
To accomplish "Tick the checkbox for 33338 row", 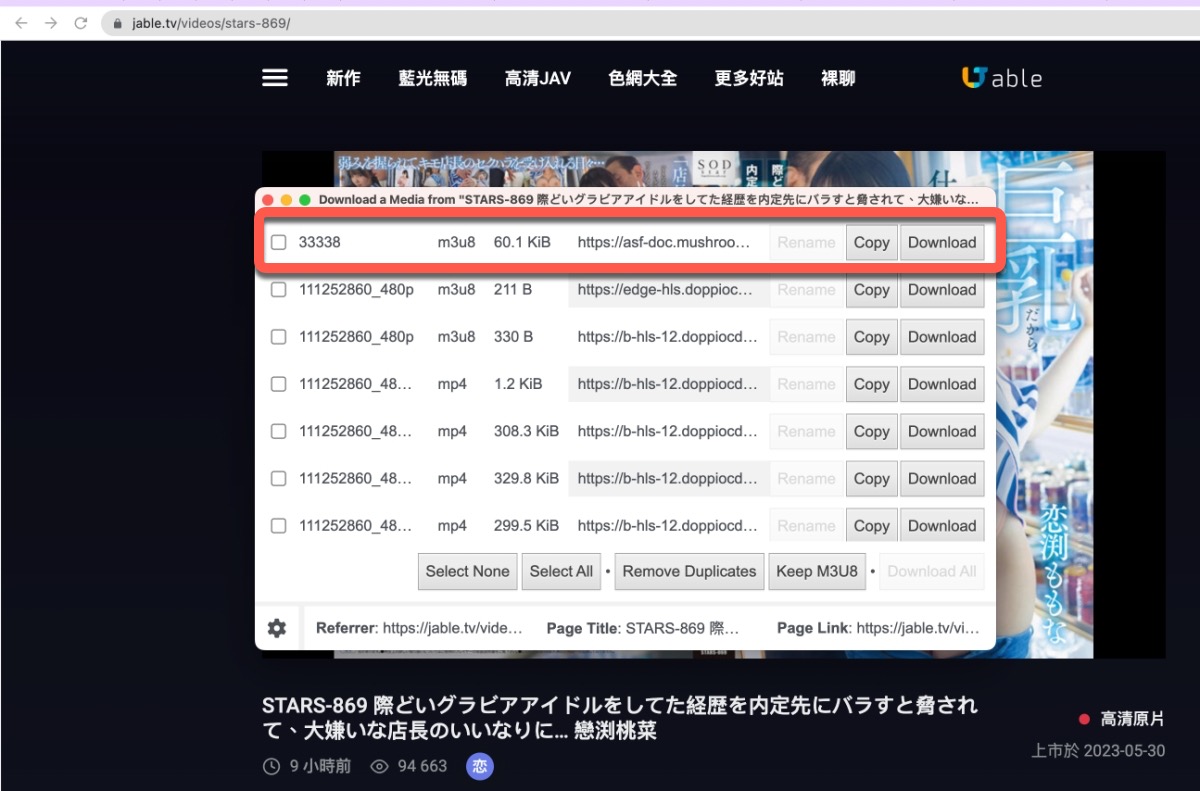I will pos(279,242).
